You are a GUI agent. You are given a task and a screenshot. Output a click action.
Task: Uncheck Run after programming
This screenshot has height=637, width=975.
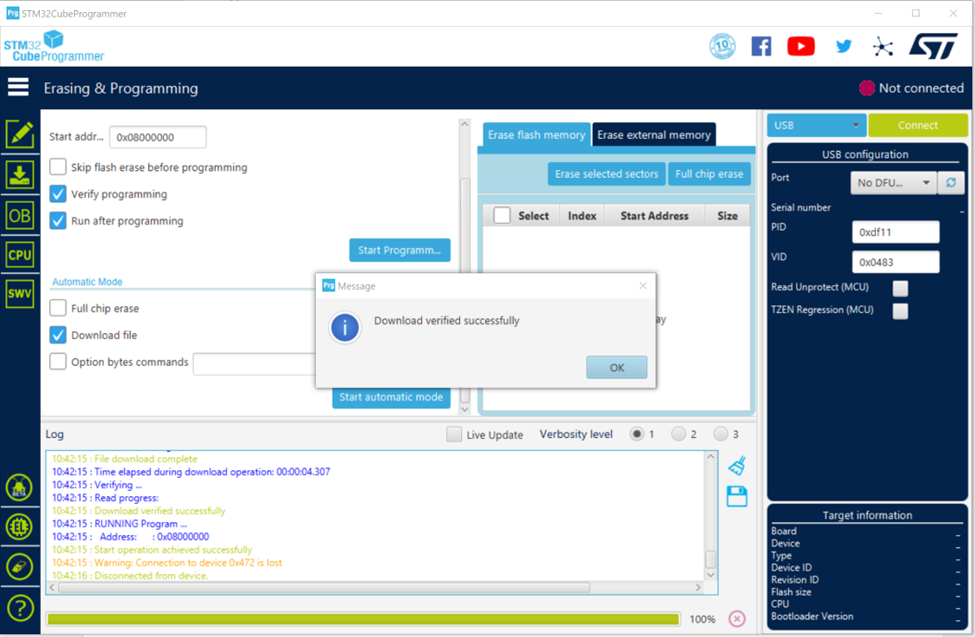58,220
